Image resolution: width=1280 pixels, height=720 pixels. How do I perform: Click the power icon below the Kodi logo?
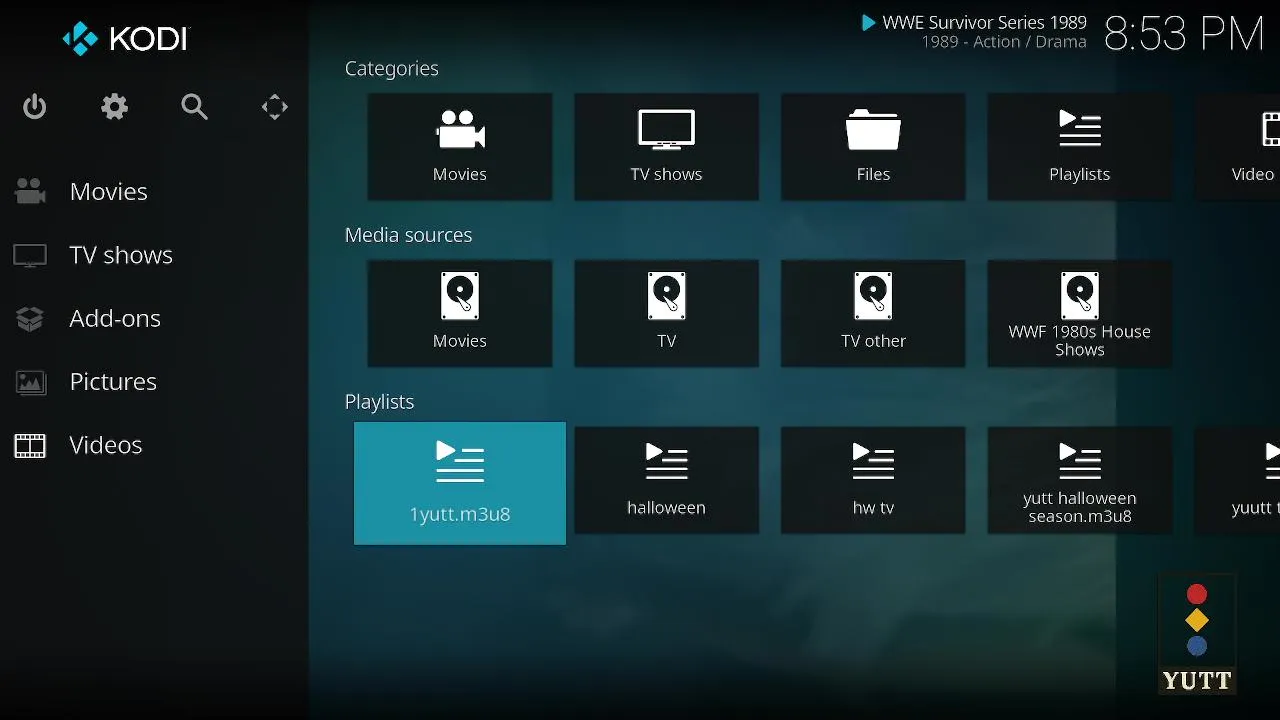click(x=35, y=107)
